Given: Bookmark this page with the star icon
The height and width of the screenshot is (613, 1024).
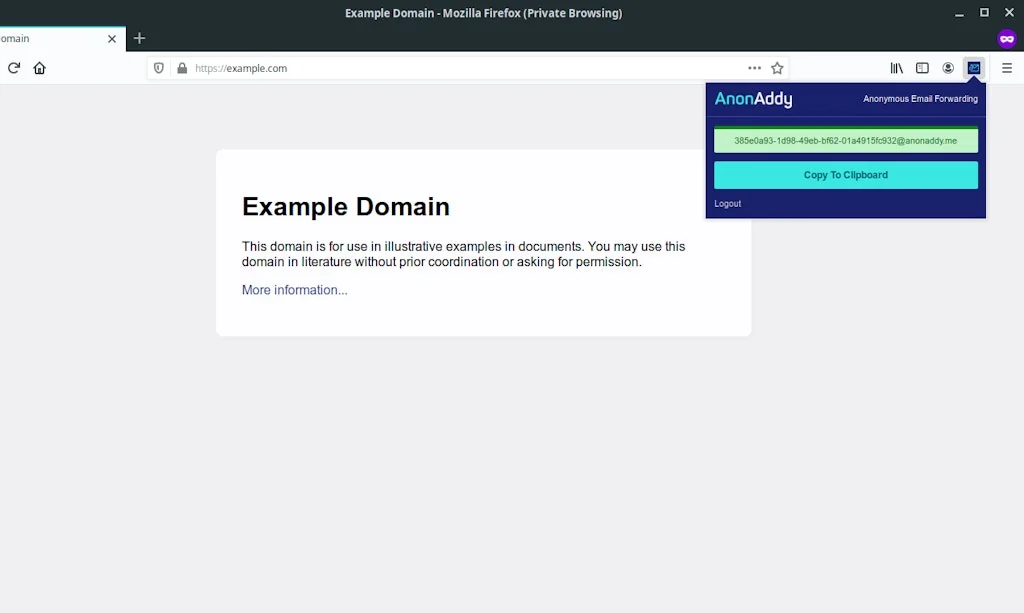Looking at the screenshot, I should pos(777,68).
